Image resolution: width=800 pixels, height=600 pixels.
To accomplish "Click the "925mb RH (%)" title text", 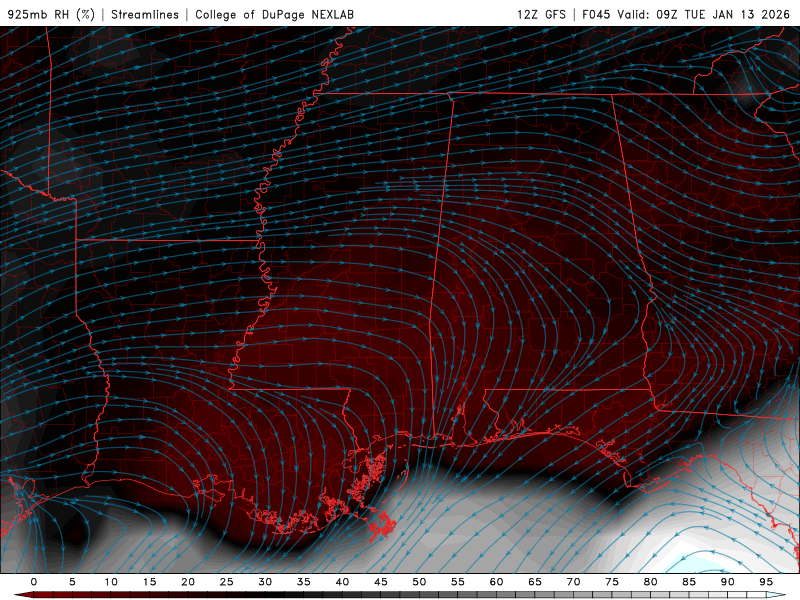I will point(52,15).
